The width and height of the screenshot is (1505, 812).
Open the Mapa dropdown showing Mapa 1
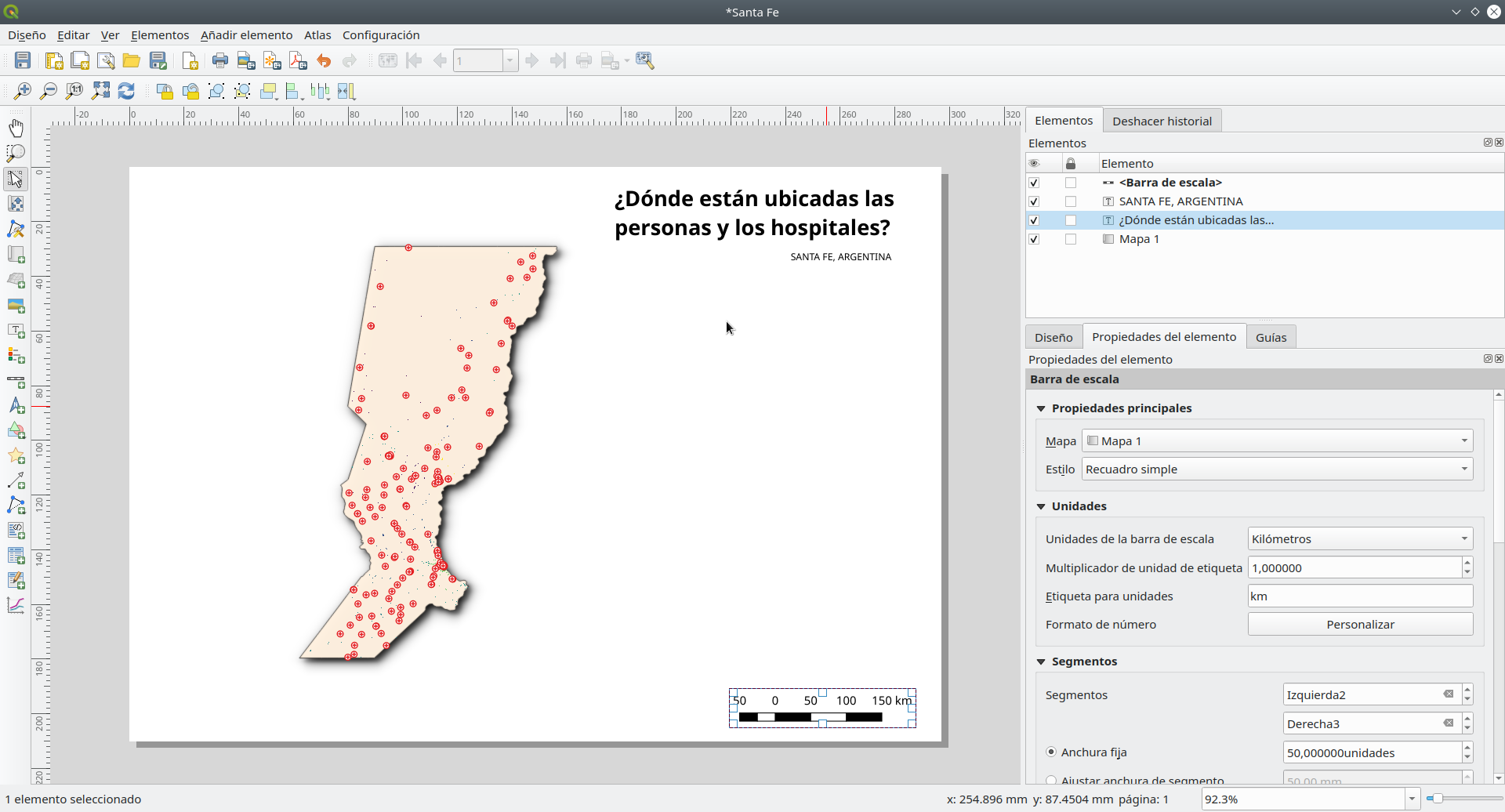tap(1278, 440)
